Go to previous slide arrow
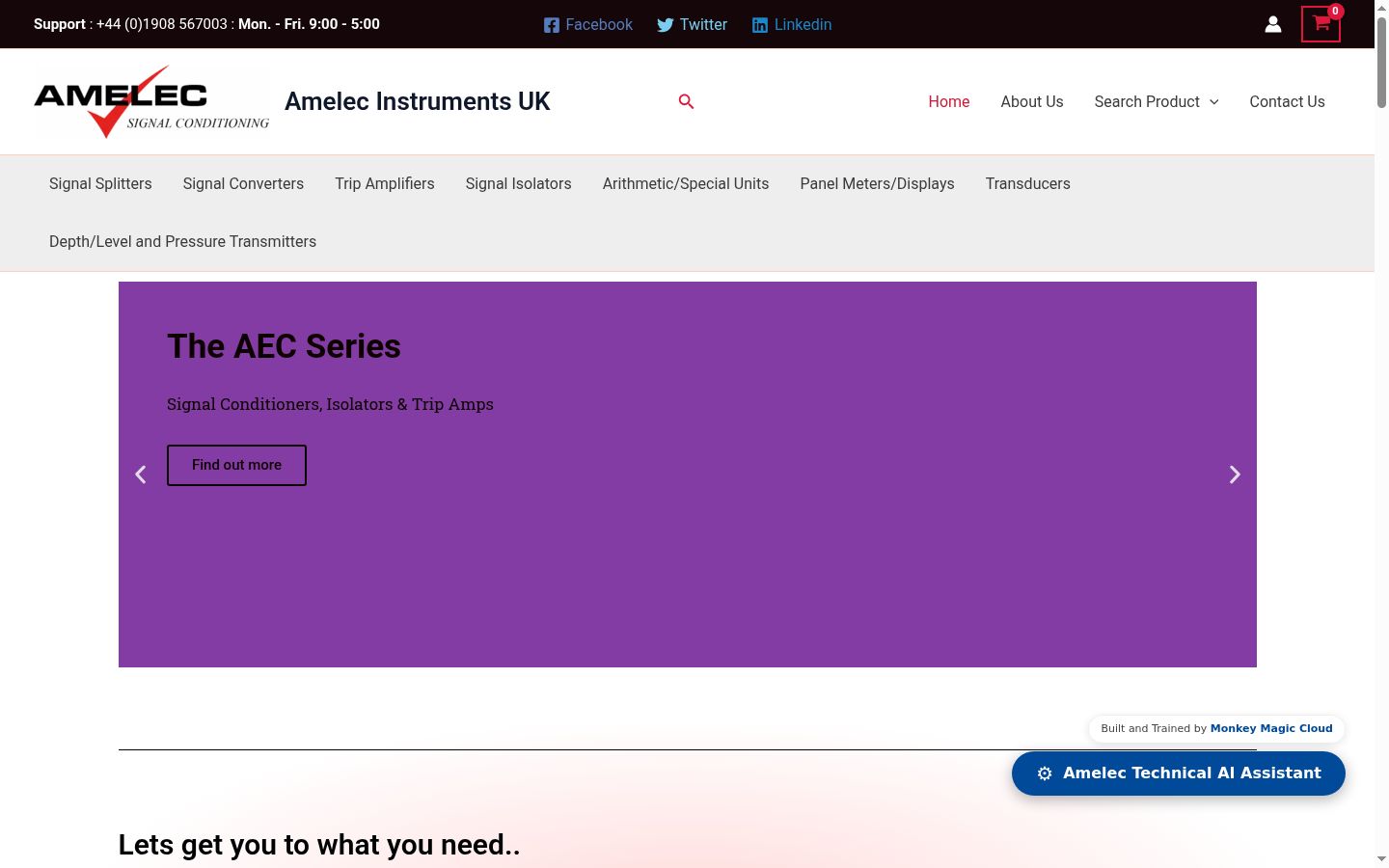Screen dimensions: 1389x868 tap(141, 475)
